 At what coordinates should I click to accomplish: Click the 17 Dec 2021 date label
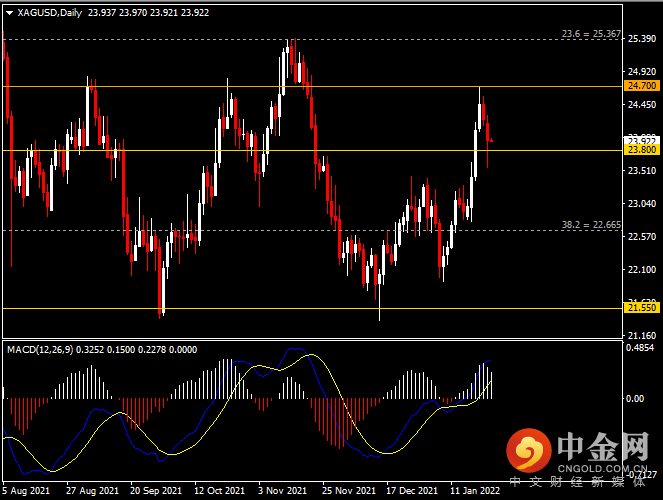point(412,491)
